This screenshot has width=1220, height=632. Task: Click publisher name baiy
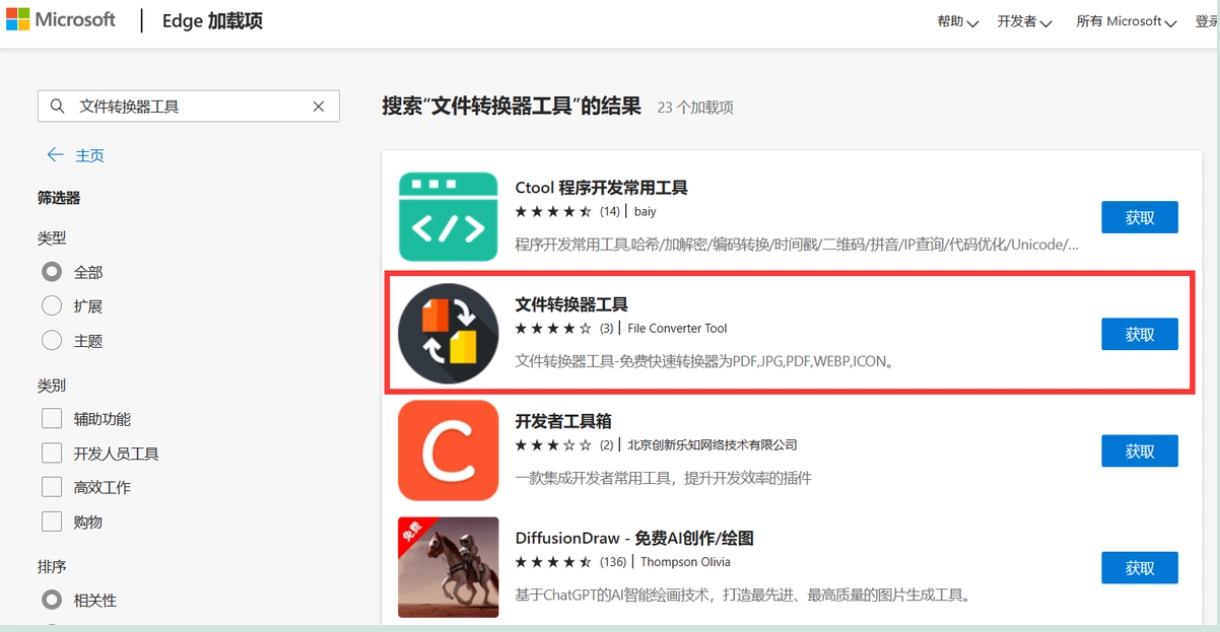coord(645,211)
